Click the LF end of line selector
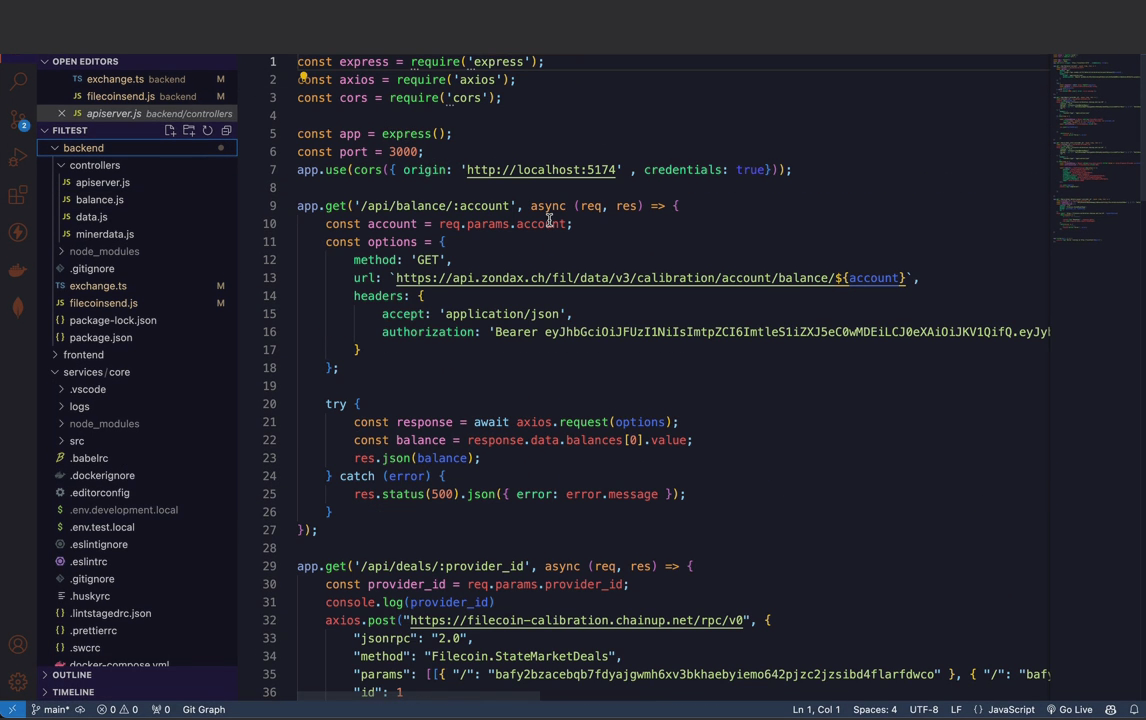This screenshot has height=720, width=1146. tap(956, 710)
